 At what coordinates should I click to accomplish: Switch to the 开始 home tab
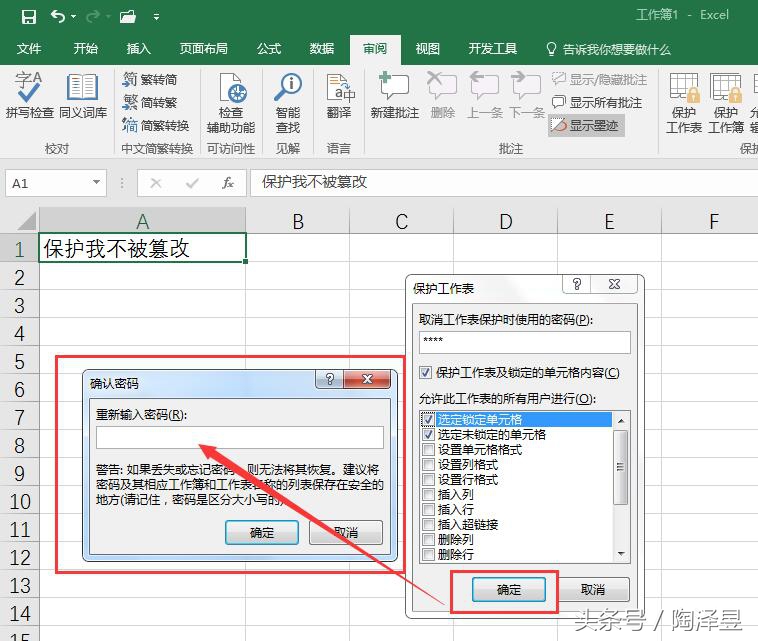[86, 49]
